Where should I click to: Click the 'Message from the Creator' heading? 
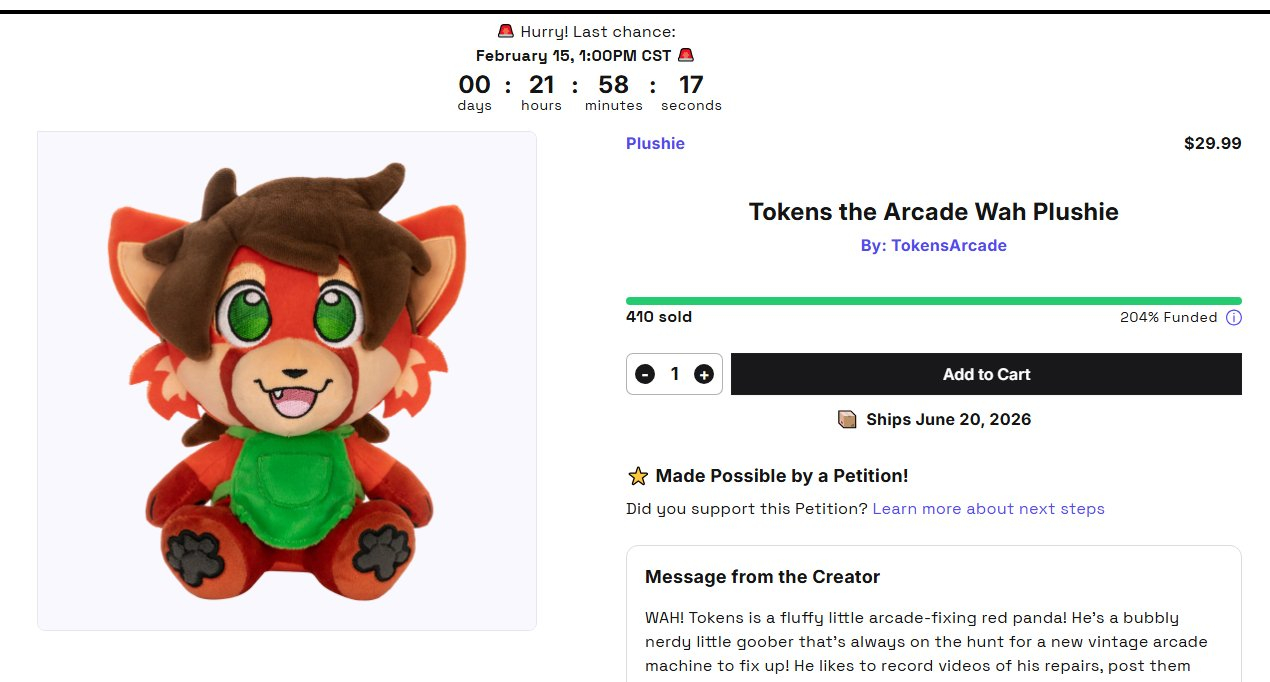pos(762,577)
